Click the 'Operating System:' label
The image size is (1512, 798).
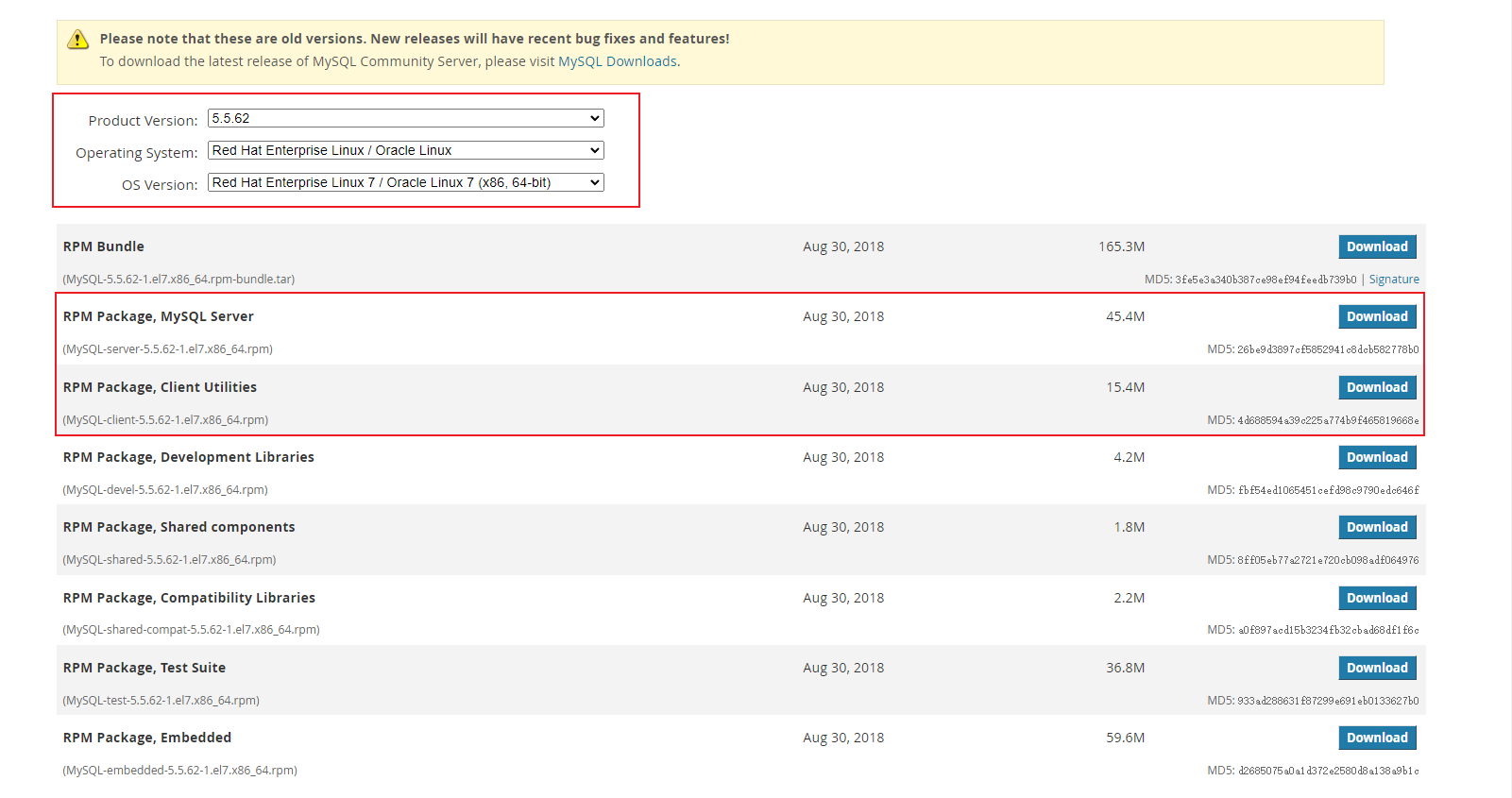click(137, 153)
